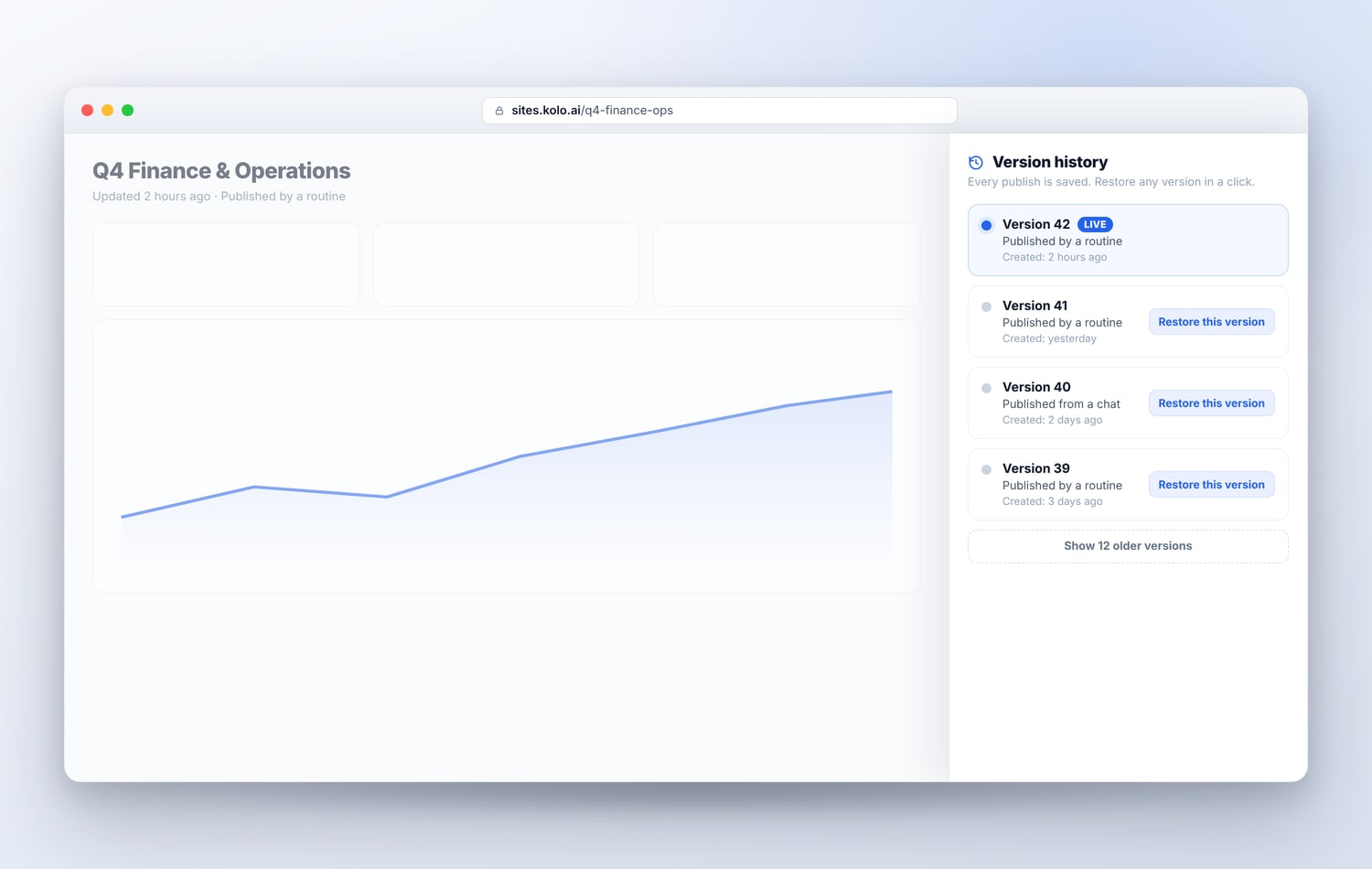
Task: Click 'Created: yesterday' text
Action: (x=1049, y=338)
